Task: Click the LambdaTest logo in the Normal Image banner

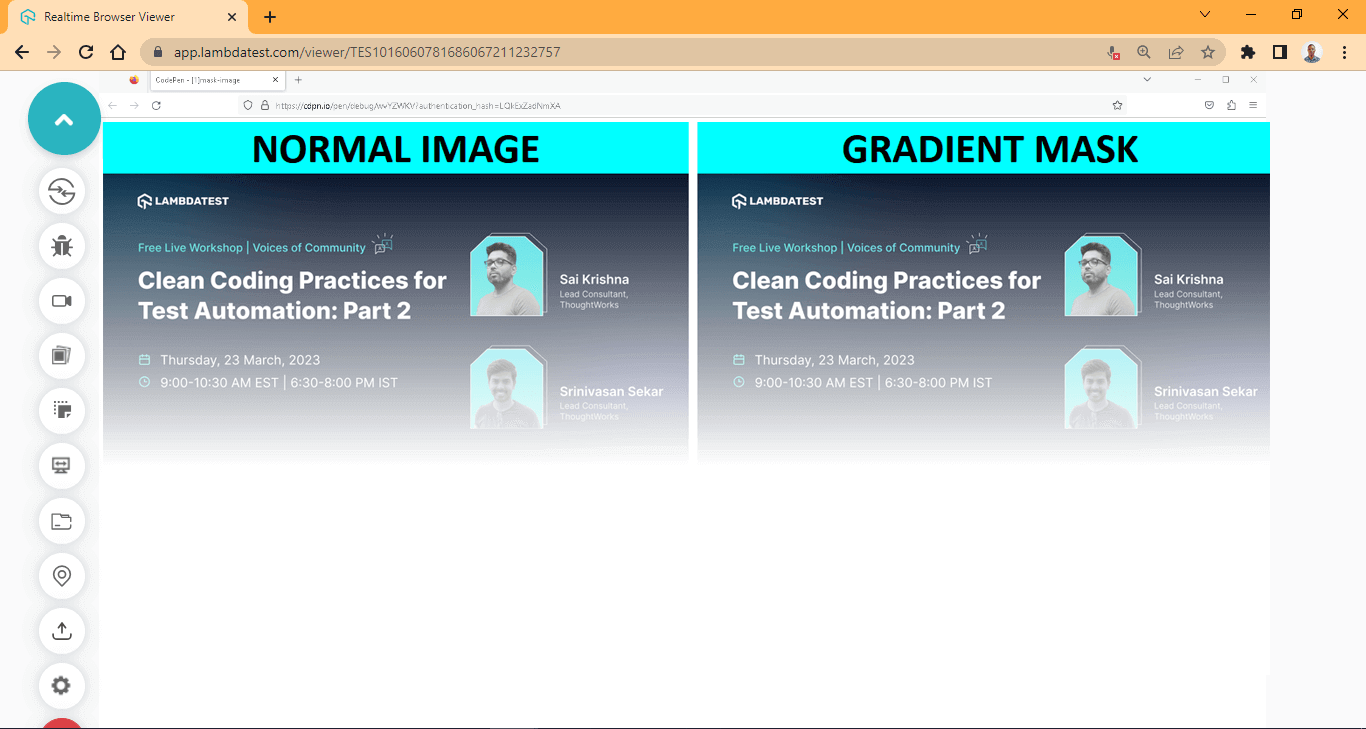Action: coord(183,201)
